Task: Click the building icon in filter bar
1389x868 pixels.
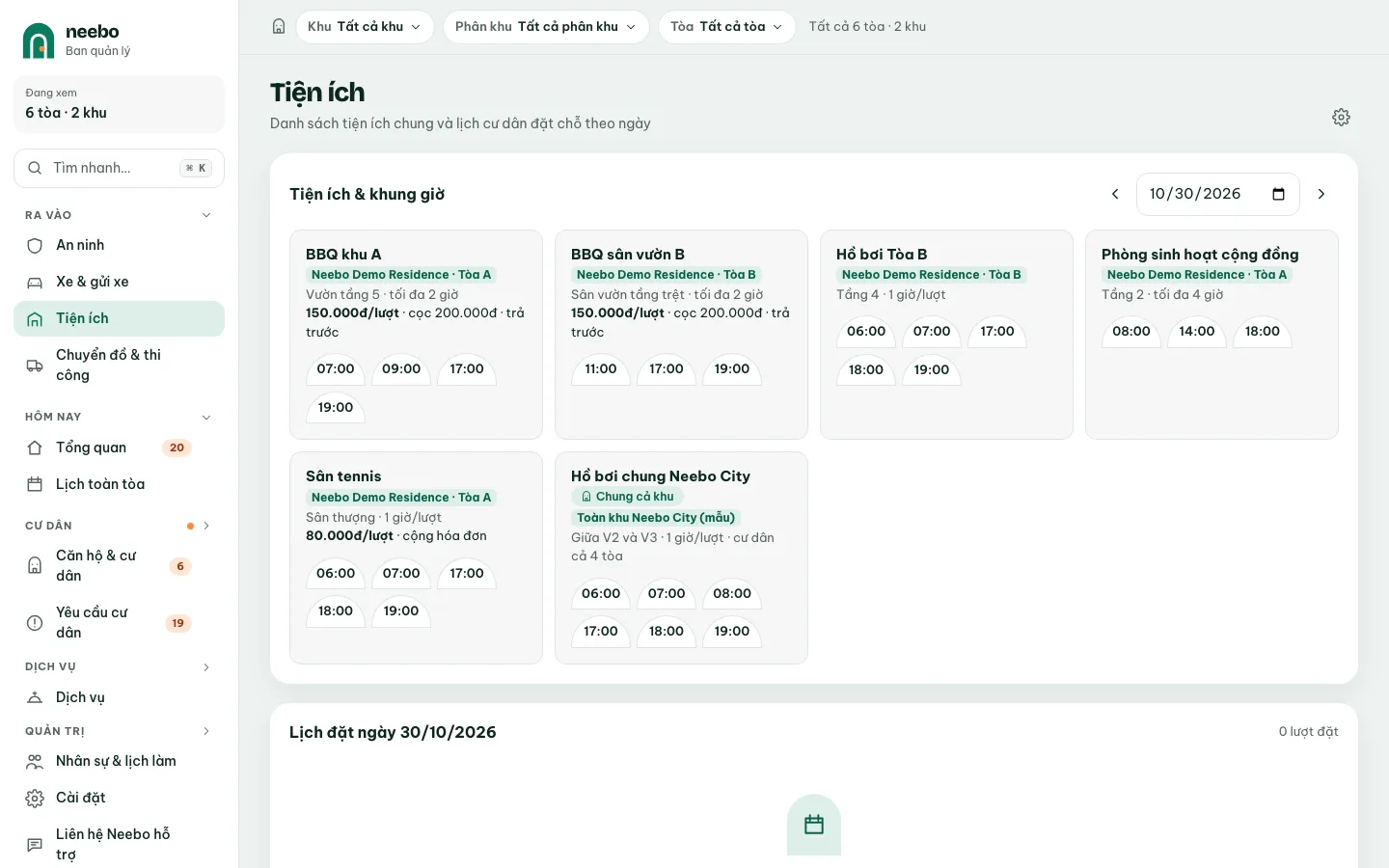Action: 279,27
